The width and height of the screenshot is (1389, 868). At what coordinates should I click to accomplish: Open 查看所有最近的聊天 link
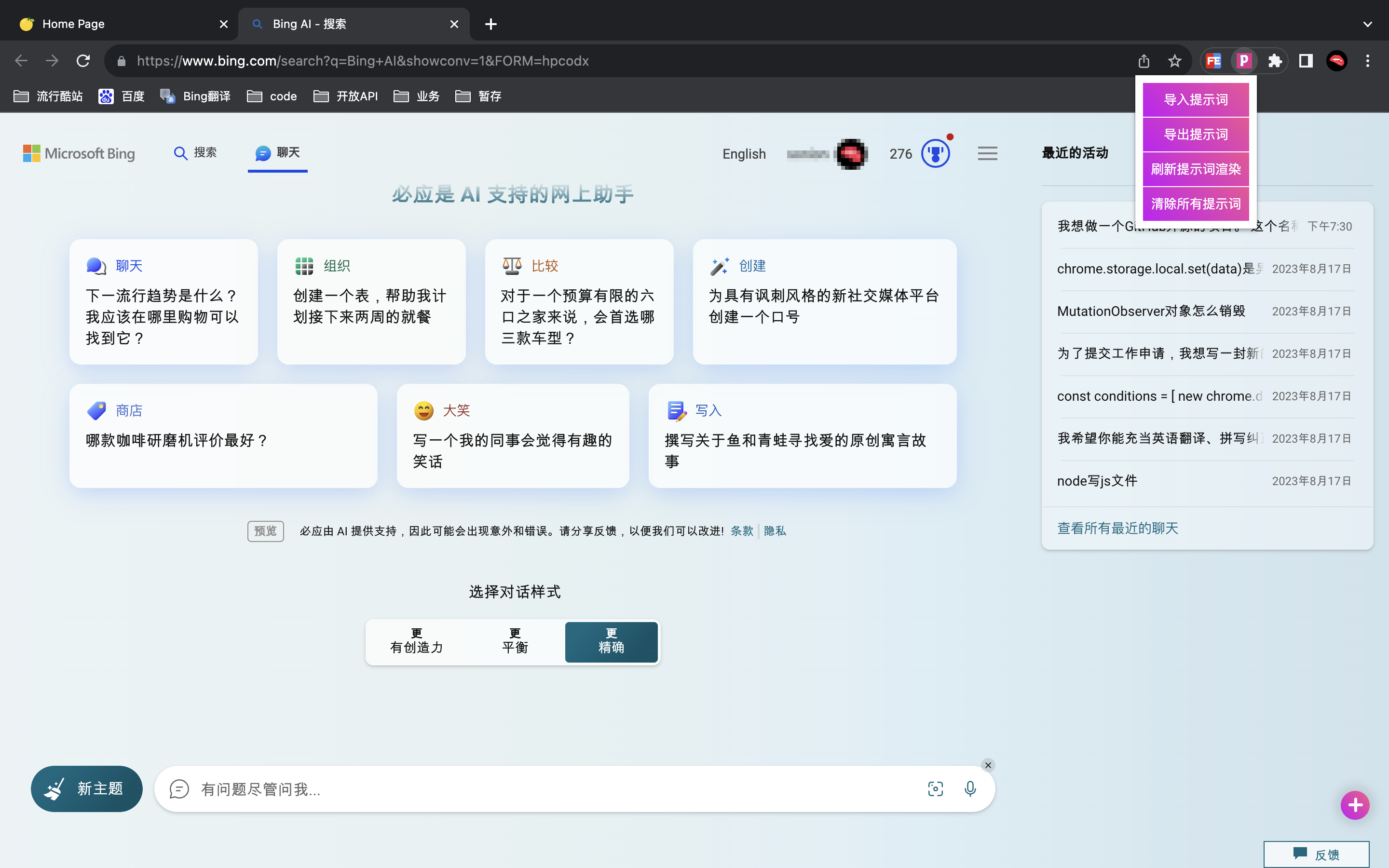pos(1117,528)
